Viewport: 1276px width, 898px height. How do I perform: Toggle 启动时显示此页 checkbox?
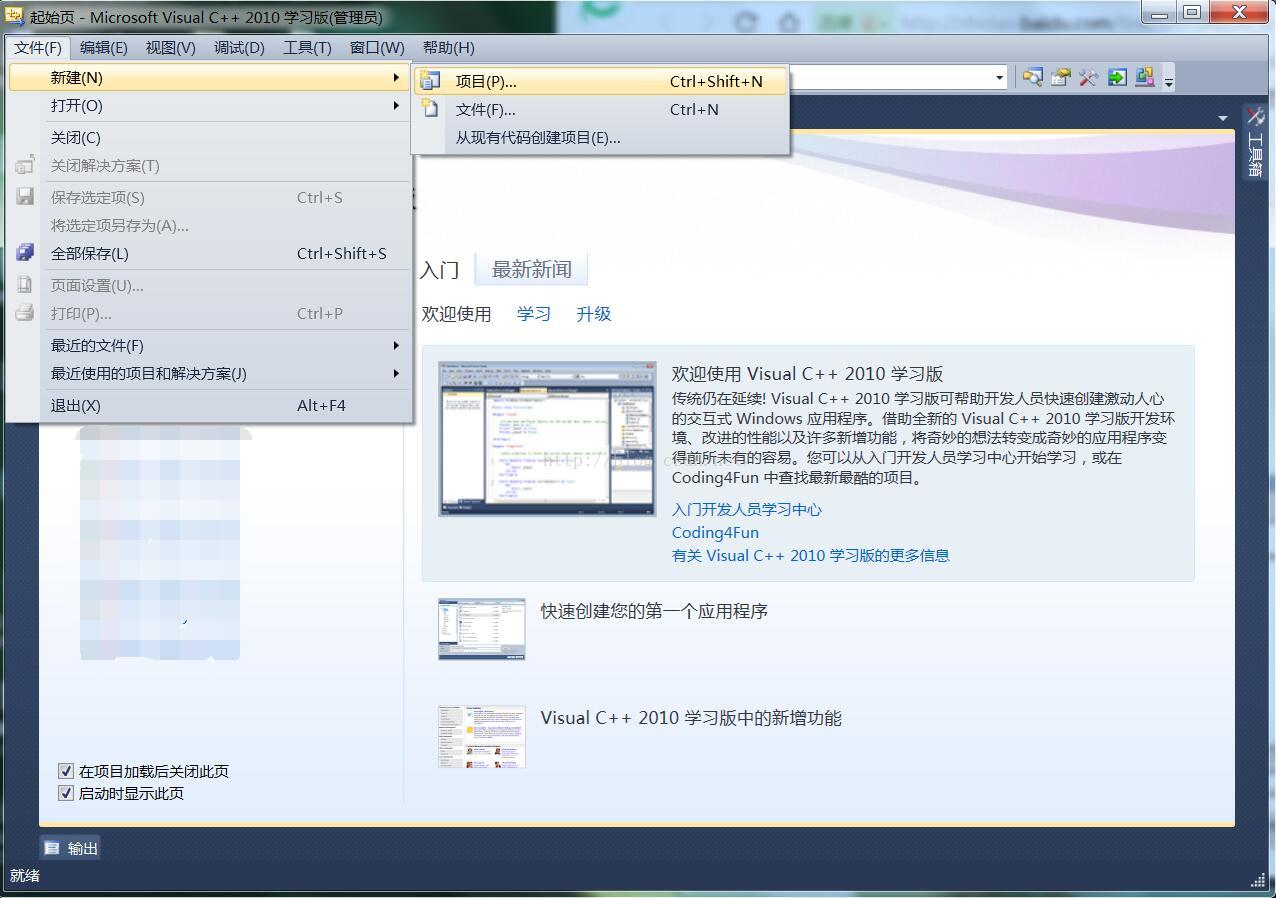(66, 793)
